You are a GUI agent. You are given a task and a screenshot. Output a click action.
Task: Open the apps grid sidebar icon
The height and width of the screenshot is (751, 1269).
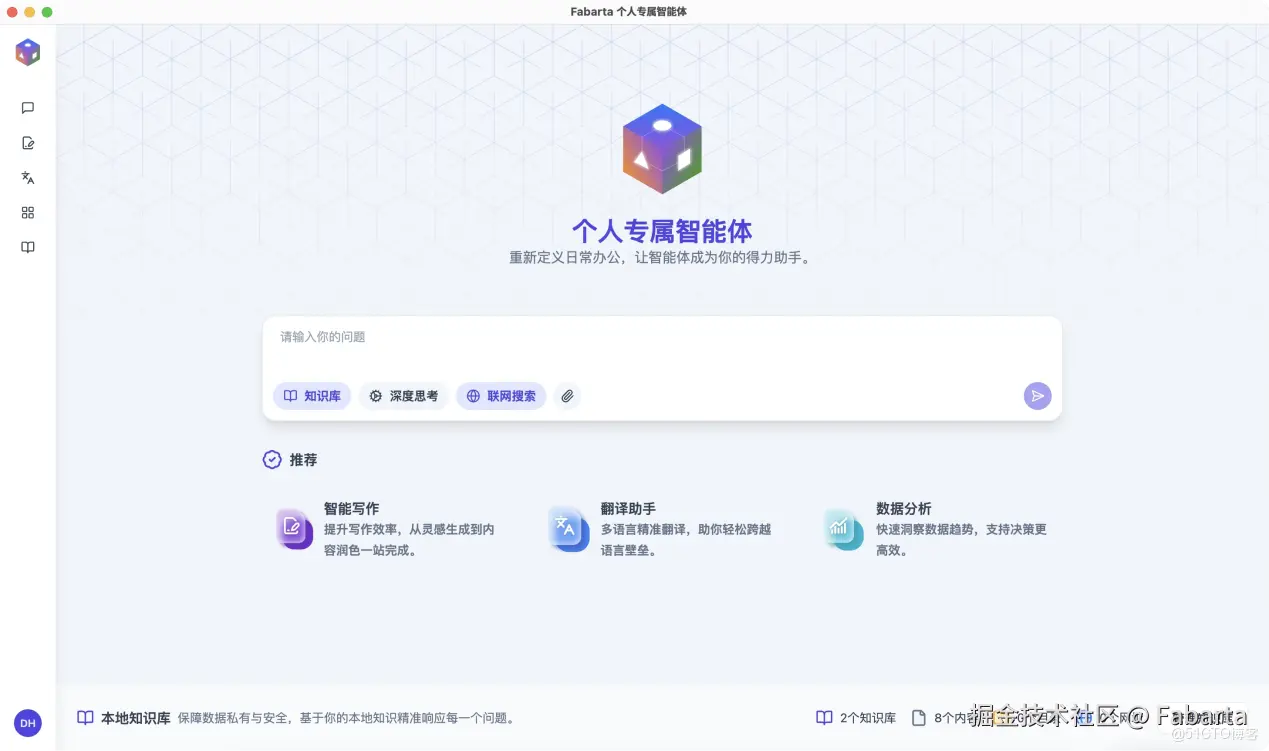point(27,212)
